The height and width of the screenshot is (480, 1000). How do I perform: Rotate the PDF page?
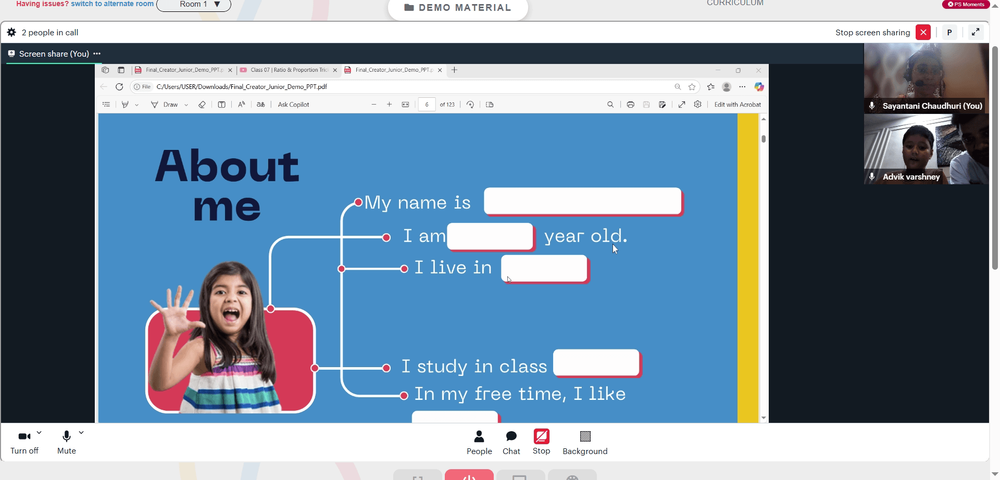(470, 105)
